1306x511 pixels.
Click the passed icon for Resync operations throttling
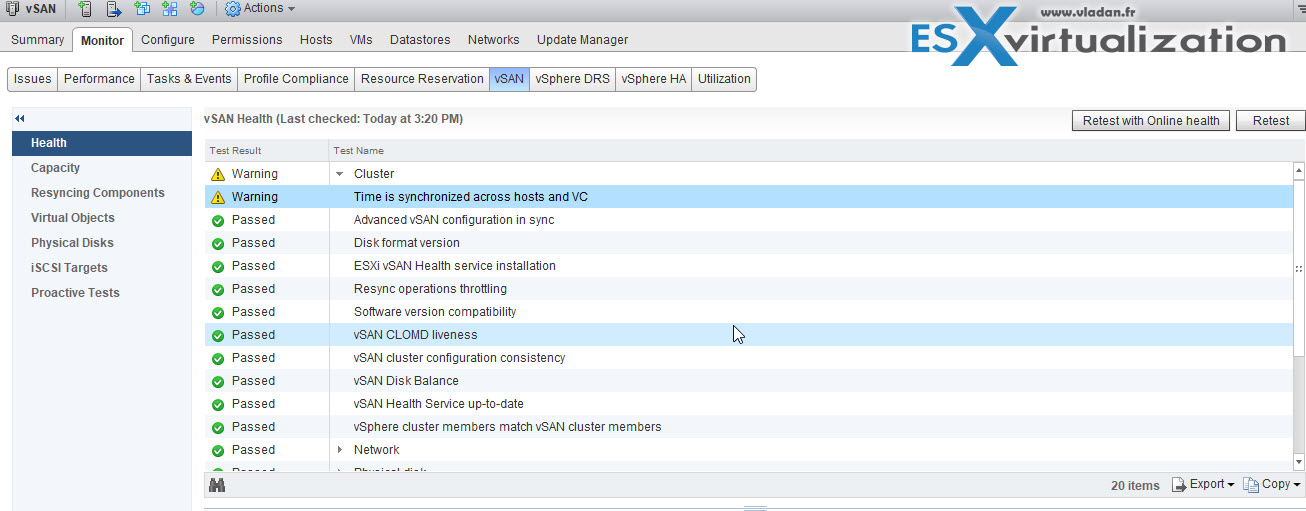pyautogui.click(x=218, y=289)
